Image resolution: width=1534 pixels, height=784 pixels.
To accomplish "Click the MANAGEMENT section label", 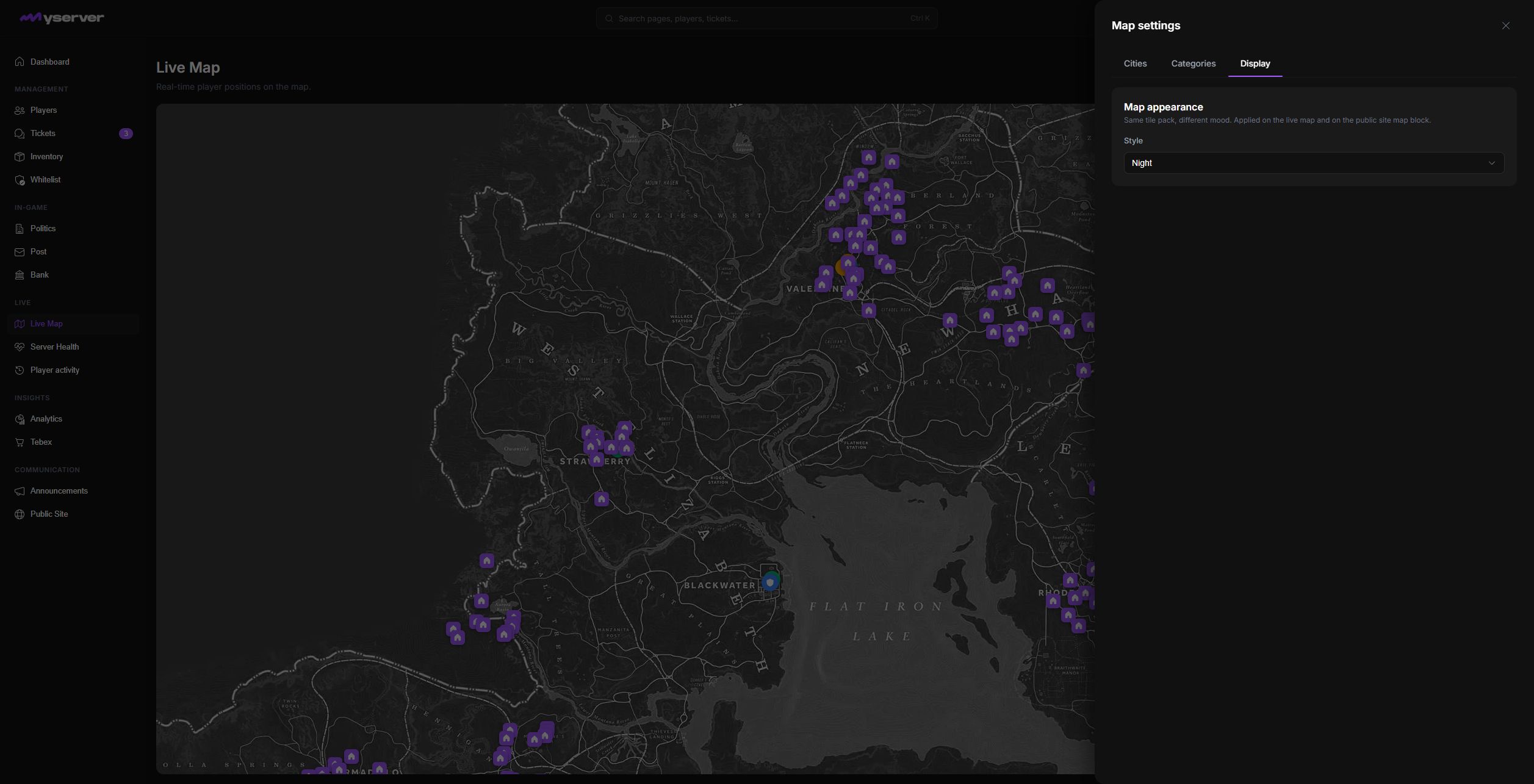I will pyautogui.click(x=41, y=89).
